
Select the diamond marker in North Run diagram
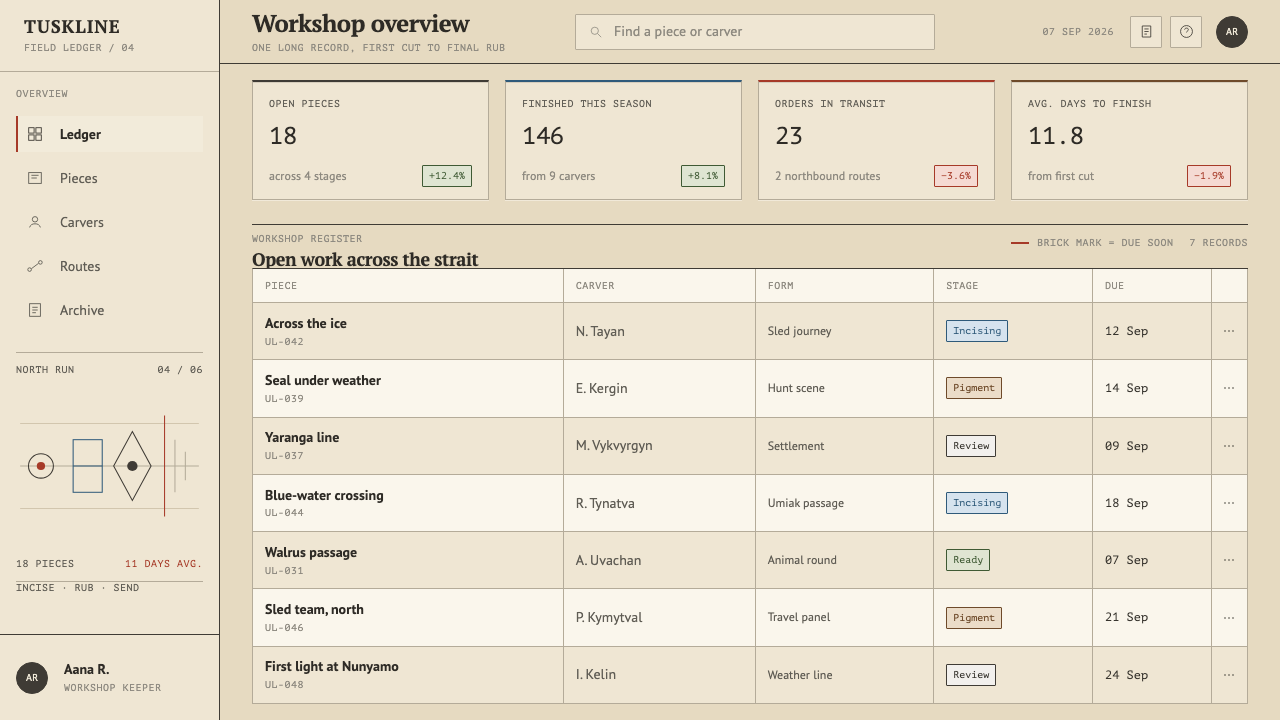pyautogui.click(x=132, y=466)
